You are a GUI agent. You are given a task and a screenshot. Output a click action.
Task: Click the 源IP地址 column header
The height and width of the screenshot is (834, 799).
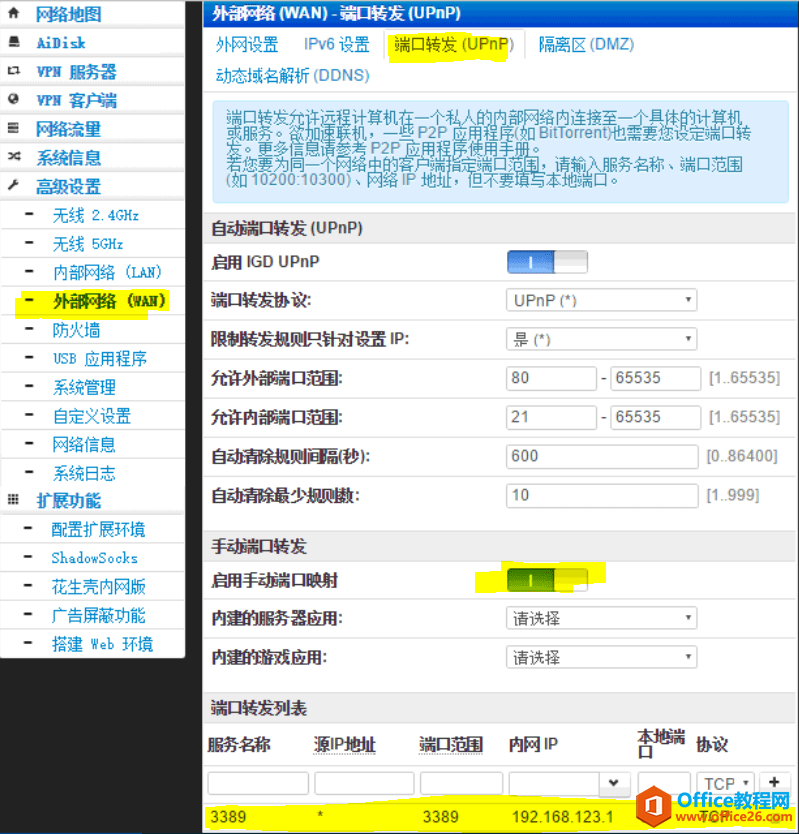(345, 745)
